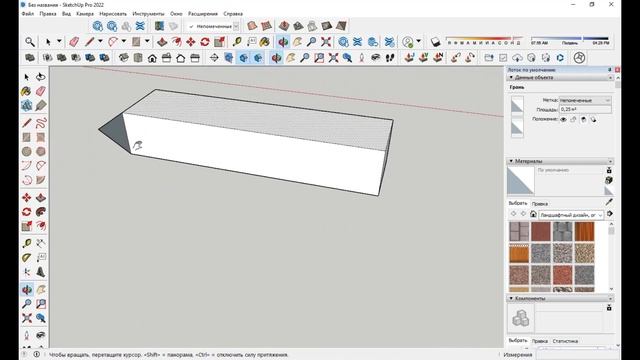
Task: Toggle the receive shadows icon in entity info
Action: 583,120
